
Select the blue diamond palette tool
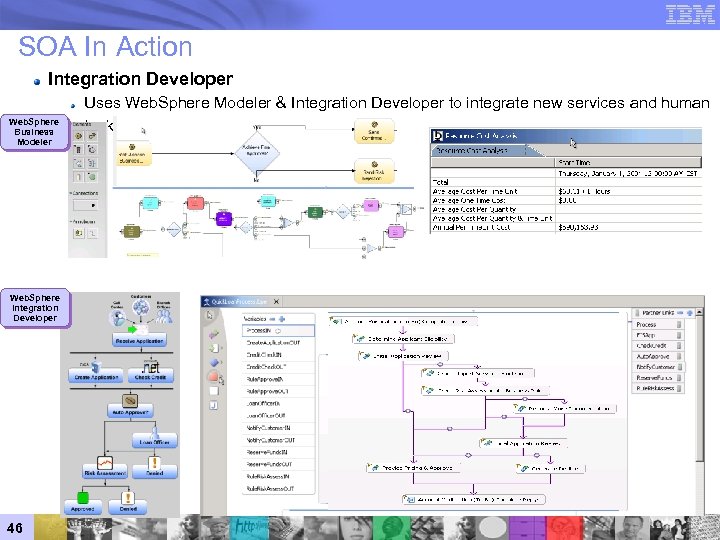tap(214, 362)
